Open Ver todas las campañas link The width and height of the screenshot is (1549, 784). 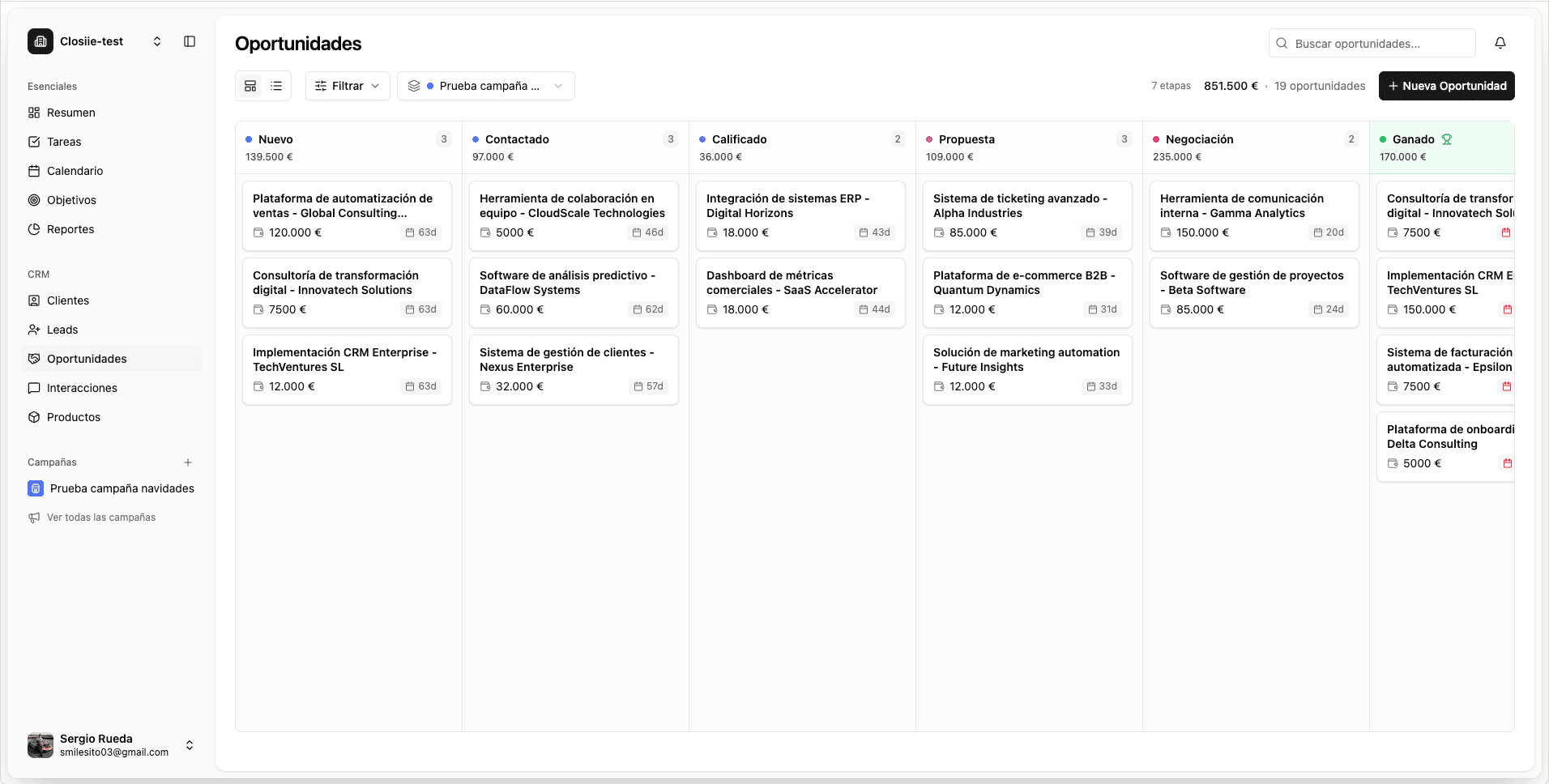100,518
